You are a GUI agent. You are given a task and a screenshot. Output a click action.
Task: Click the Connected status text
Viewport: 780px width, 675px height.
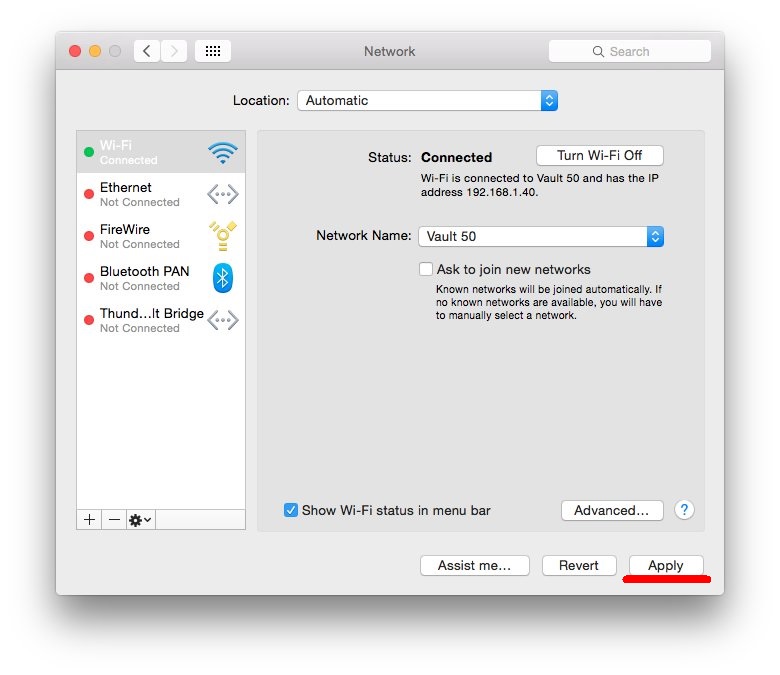pos(456,157)
